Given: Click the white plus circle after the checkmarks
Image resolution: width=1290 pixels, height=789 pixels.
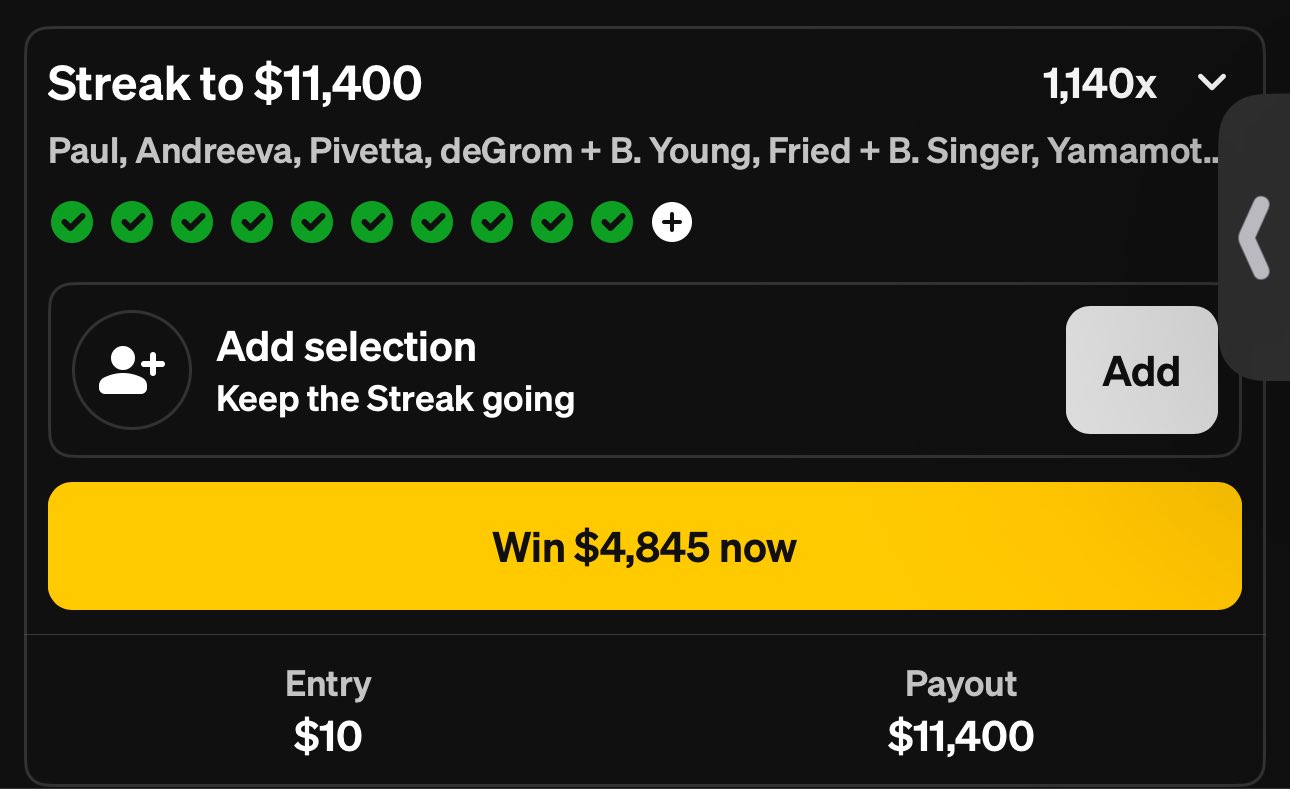Looking at the screenshot, I should 672,223.
